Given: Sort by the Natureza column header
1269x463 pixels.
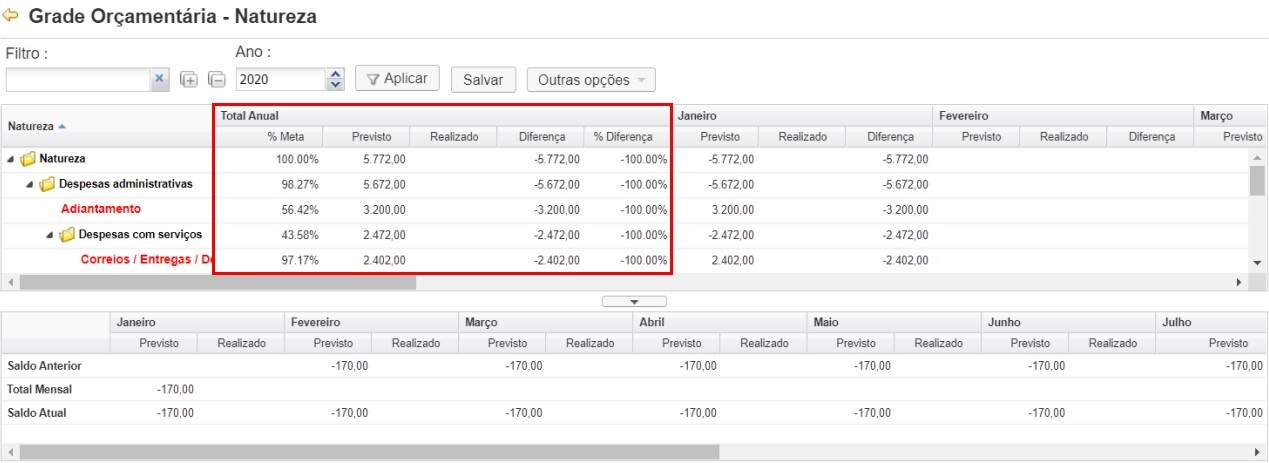Looking at the screenshot, I should tap(107, 127).
